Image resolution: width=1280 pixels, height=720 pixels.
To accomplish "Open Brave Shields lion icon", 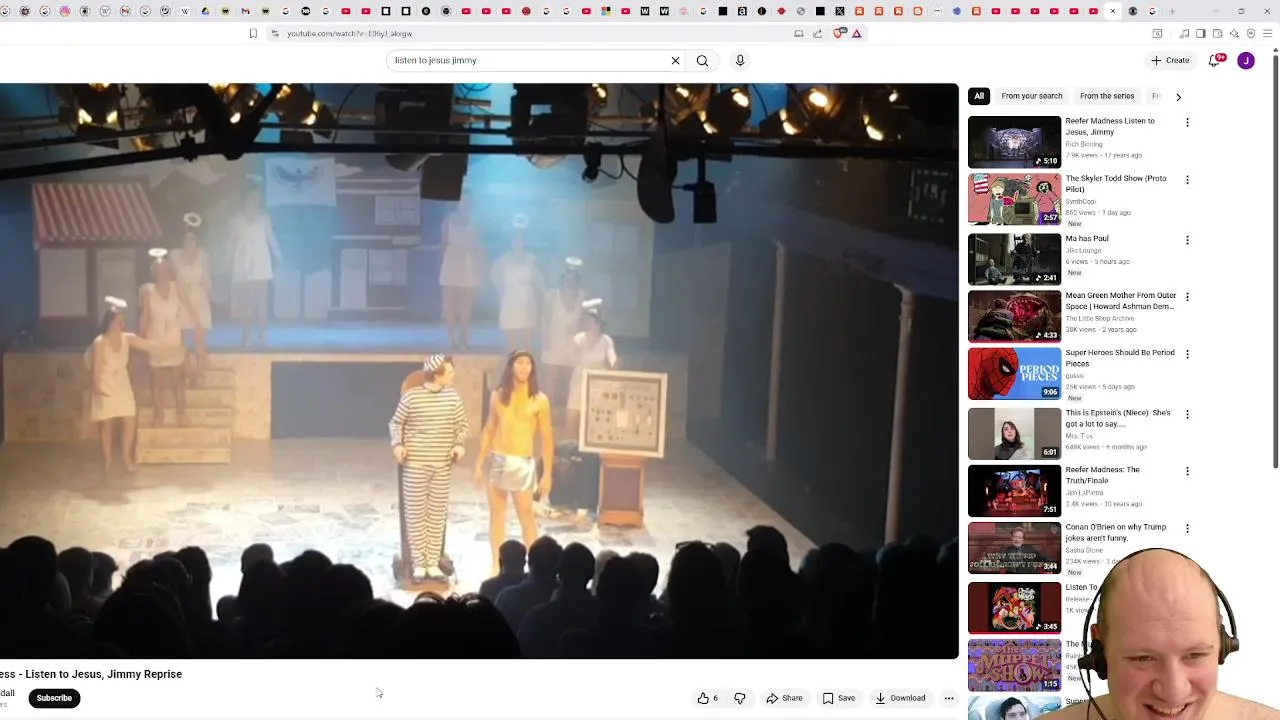I will tap(840, 33).
